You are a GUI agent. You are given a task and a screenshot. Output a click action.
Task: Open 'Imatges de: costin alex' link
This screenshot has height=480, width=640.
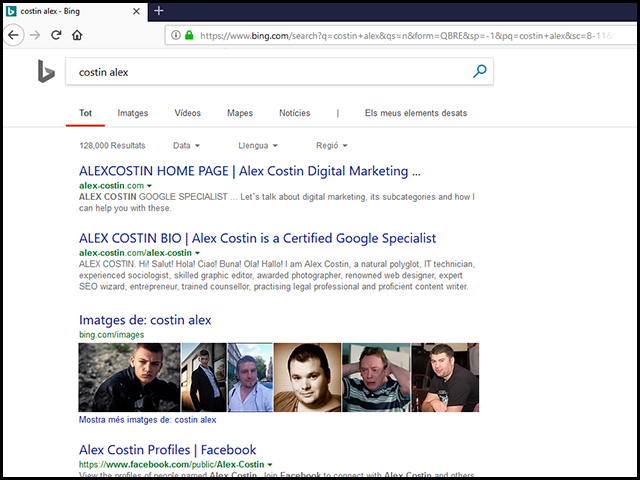point(145,320)
